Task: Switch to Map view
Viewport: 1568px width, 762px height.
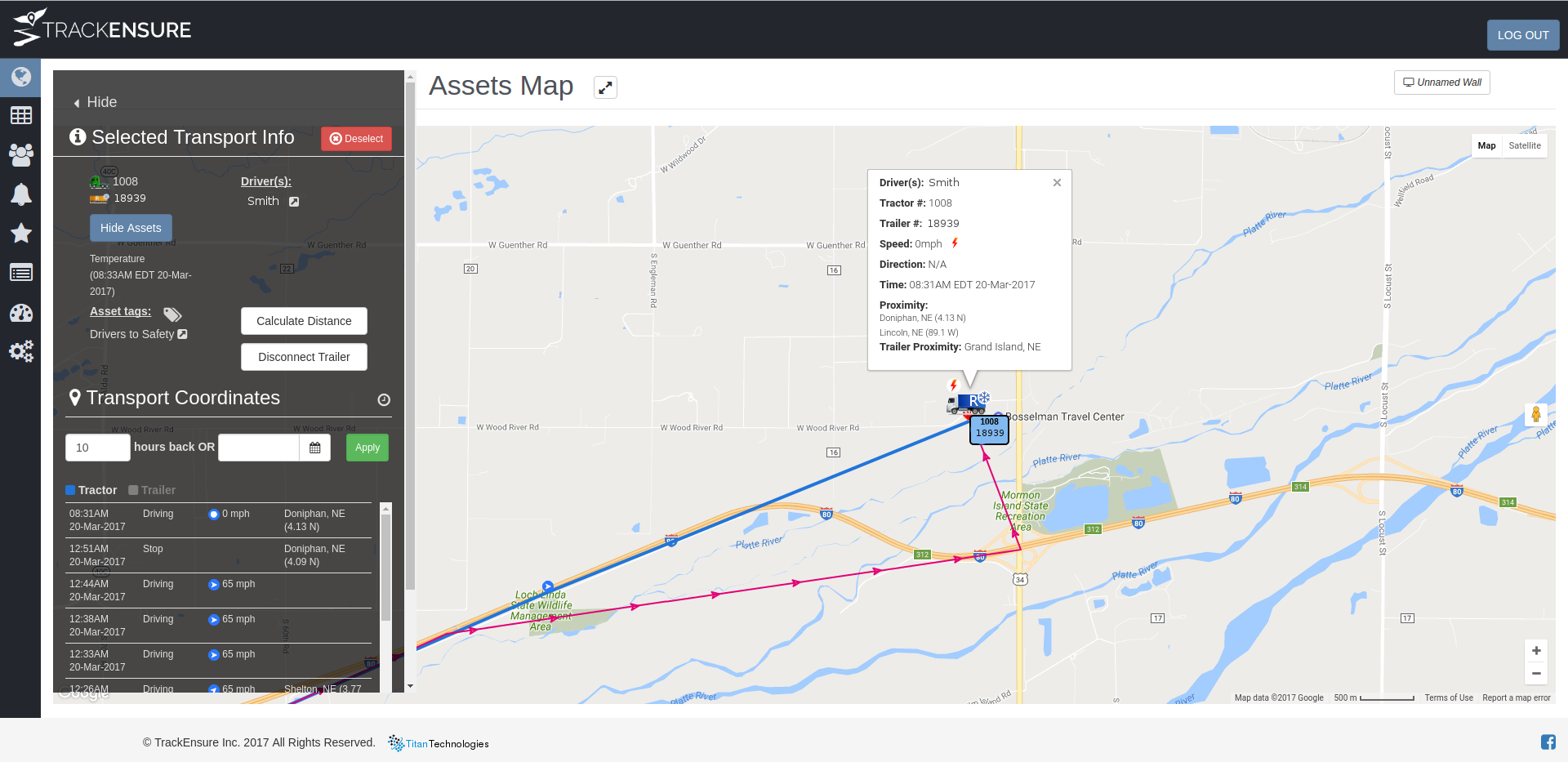Action: click(x=1486, y=145)
